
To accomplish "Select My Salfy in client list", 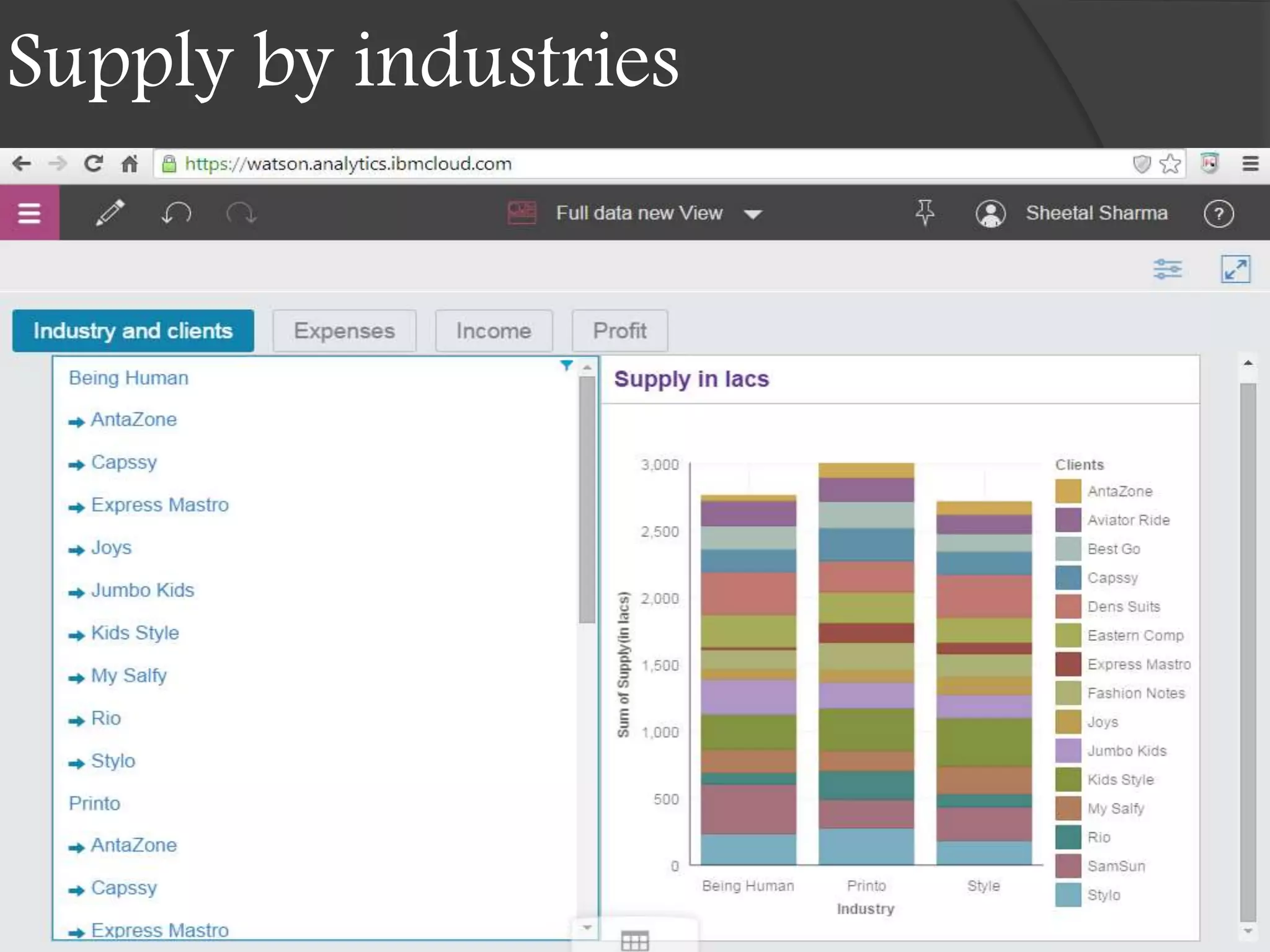I will click(129, 676).
